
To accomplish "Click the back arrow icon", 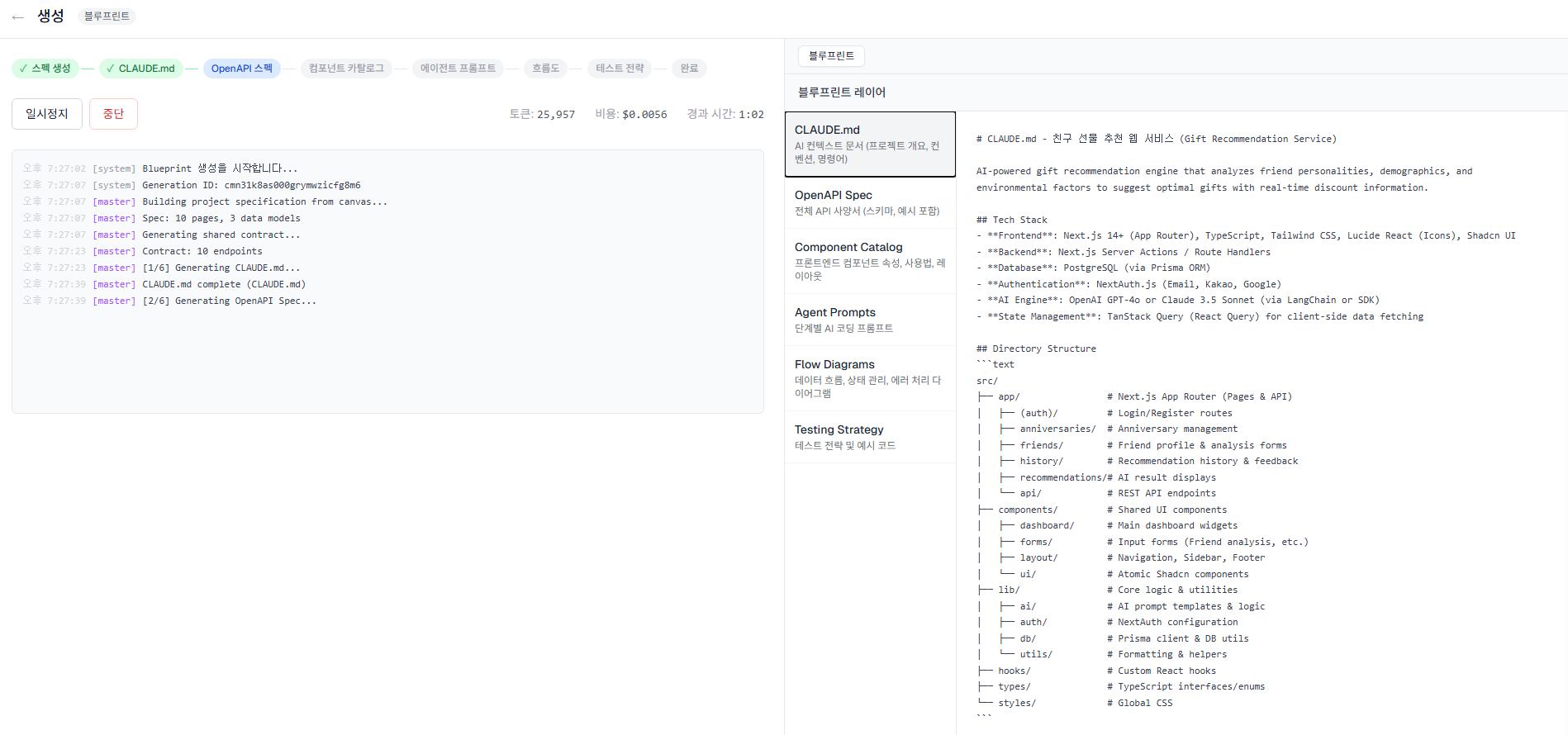I will (x=18, y=17).
